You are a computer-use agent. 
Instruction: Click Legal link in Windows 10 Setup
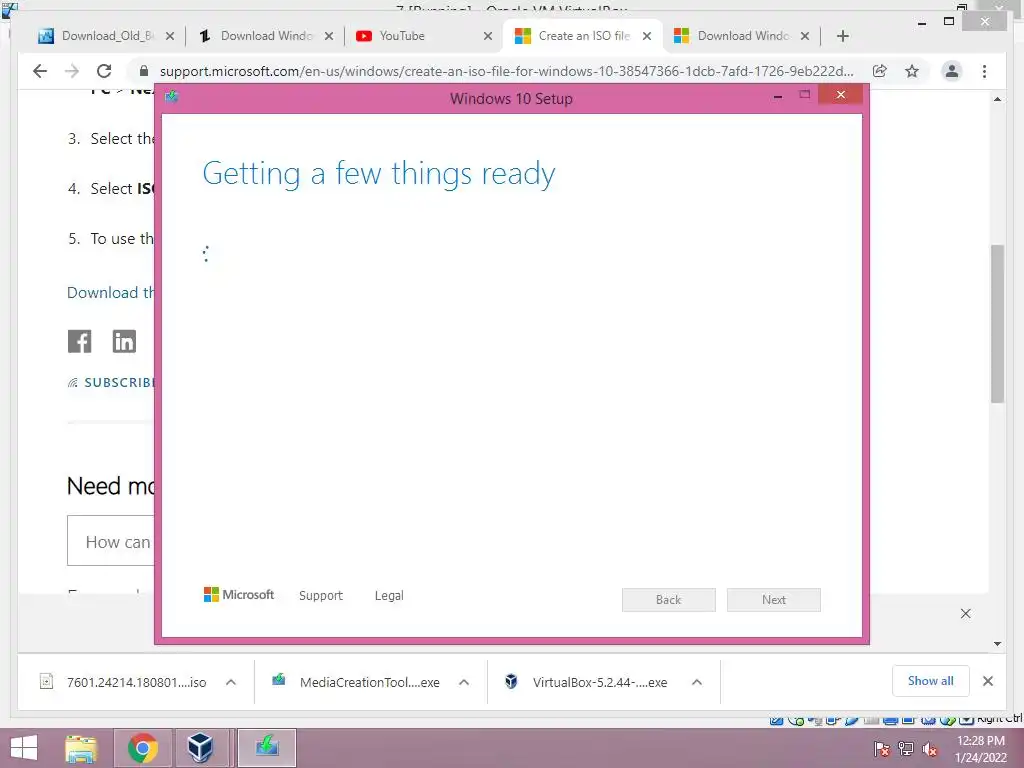pyautogui.click(x=389, y=596)
